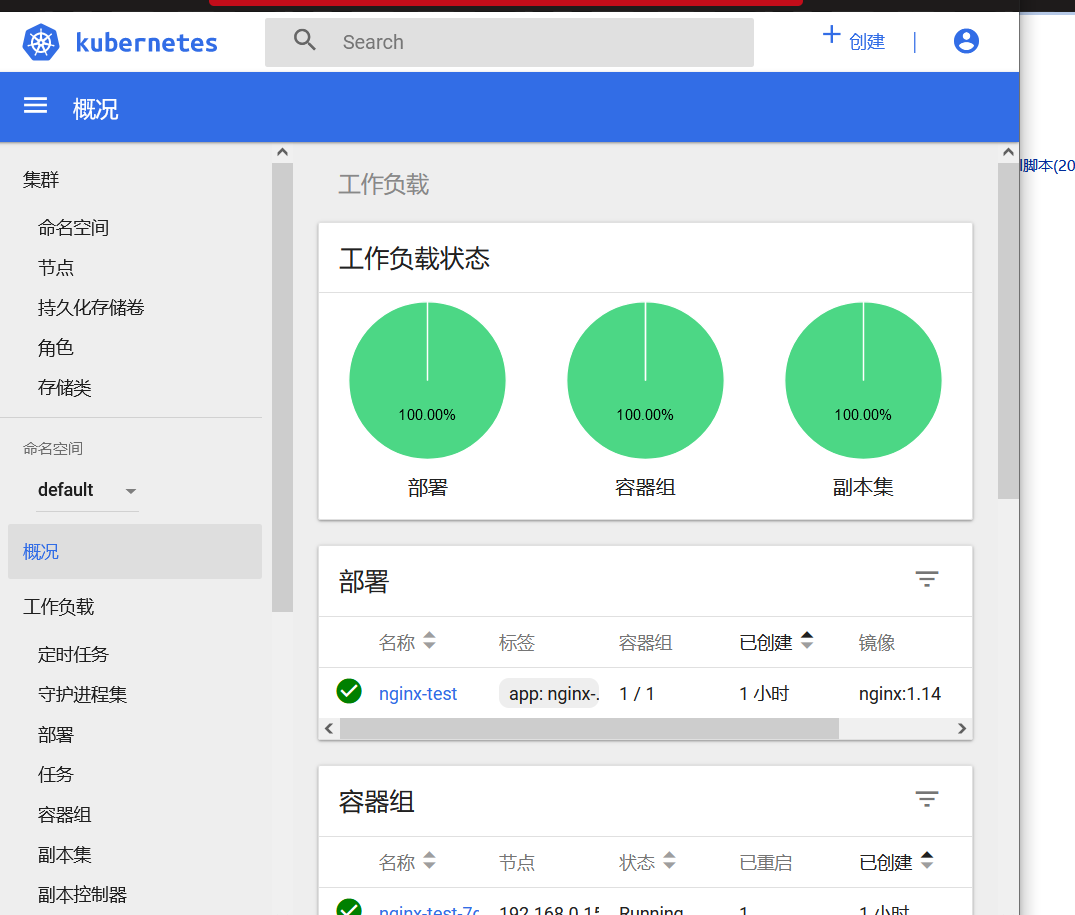Open filter icon in 部署 card
Image resolution: width=1075 pixels, height=915 pixels.
927,580
